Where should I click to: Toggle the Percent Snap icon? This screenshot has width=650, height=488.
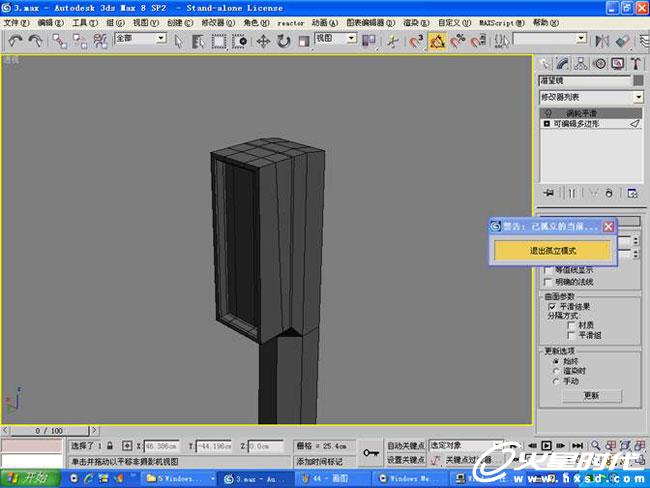[x=458, y=41]
